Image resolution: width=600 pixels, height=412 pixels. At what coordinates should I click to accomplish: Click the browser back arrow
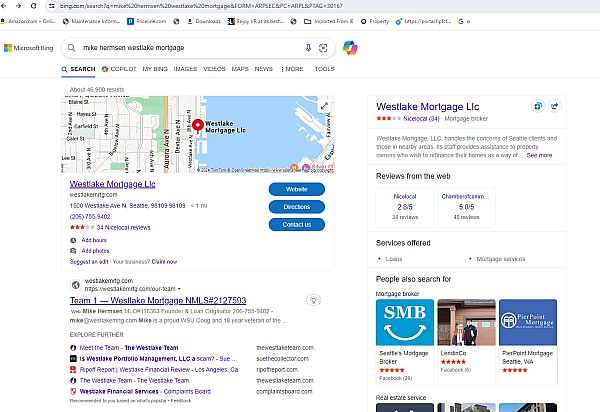4,6
